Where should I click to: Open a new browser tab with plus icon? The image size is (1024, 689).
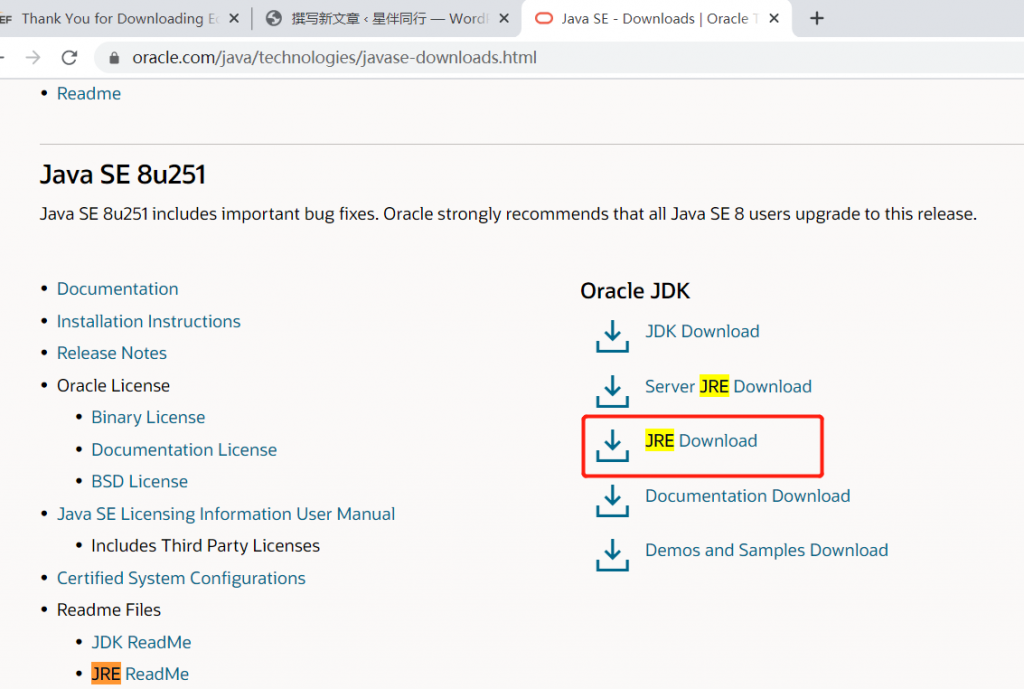(816, 18)
